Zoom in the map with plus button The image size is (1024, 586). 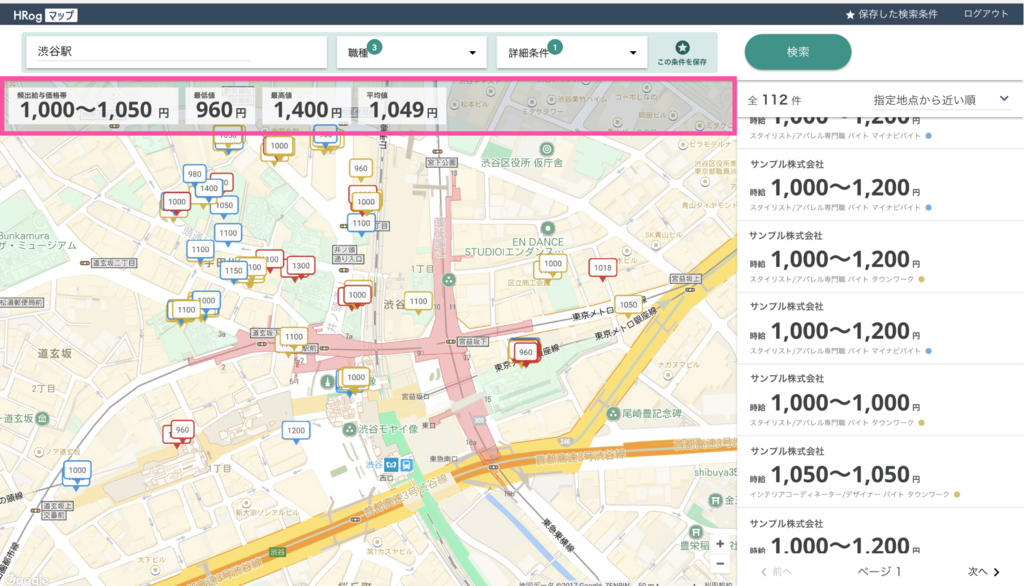720,544
